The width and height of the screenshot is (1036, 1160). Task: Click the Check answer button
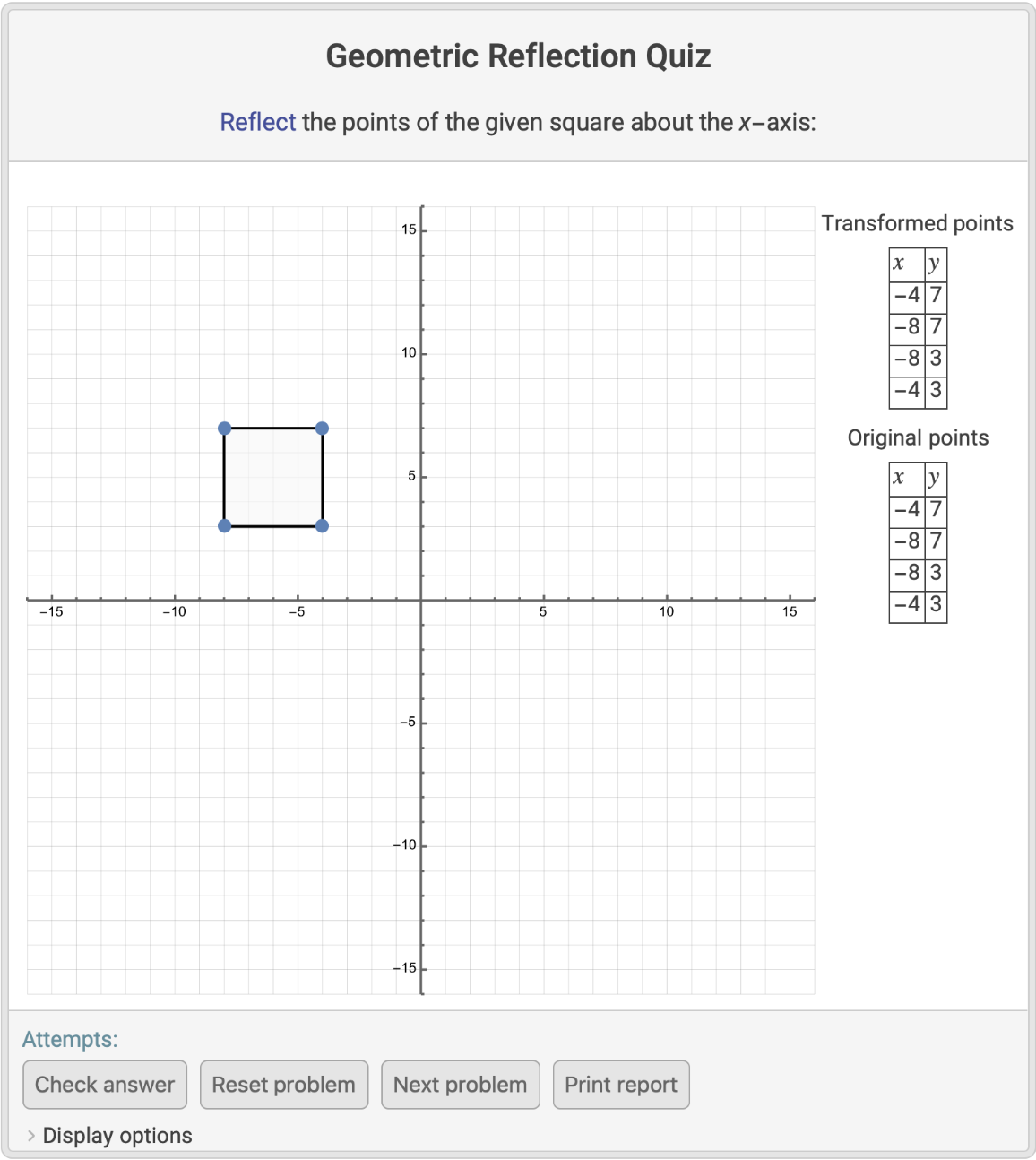click(105, 1085)
